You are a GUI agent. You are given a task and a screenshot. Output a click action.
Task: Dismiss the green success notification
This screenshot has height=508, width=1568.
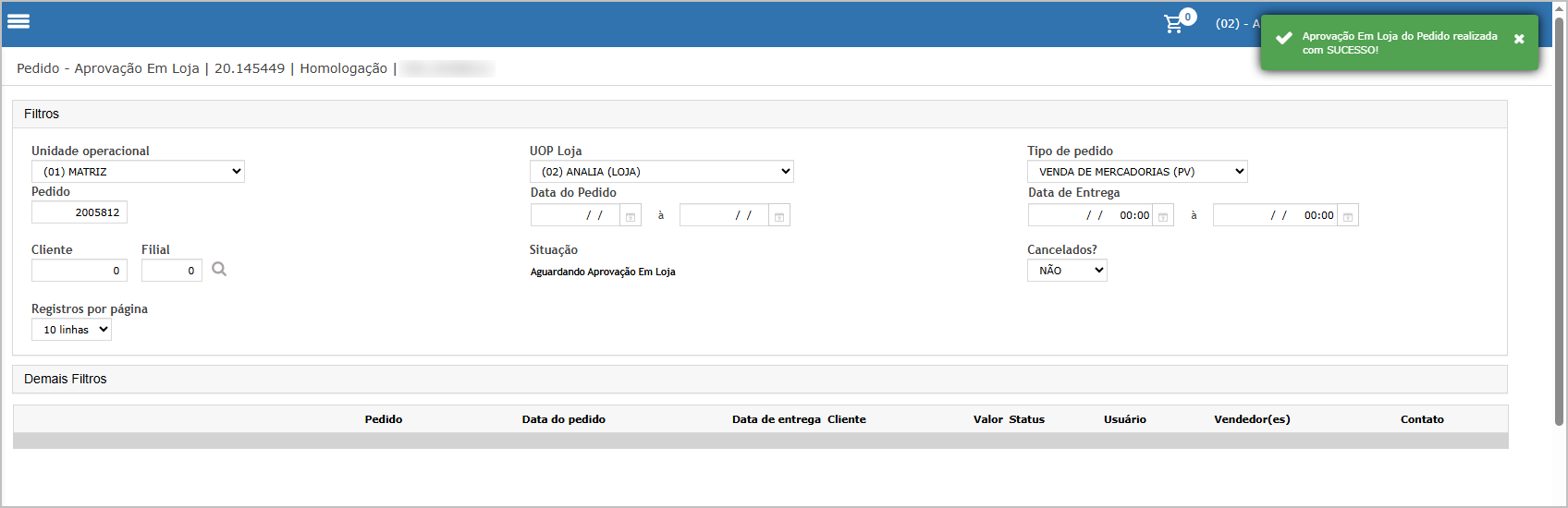coord(1519,39)
